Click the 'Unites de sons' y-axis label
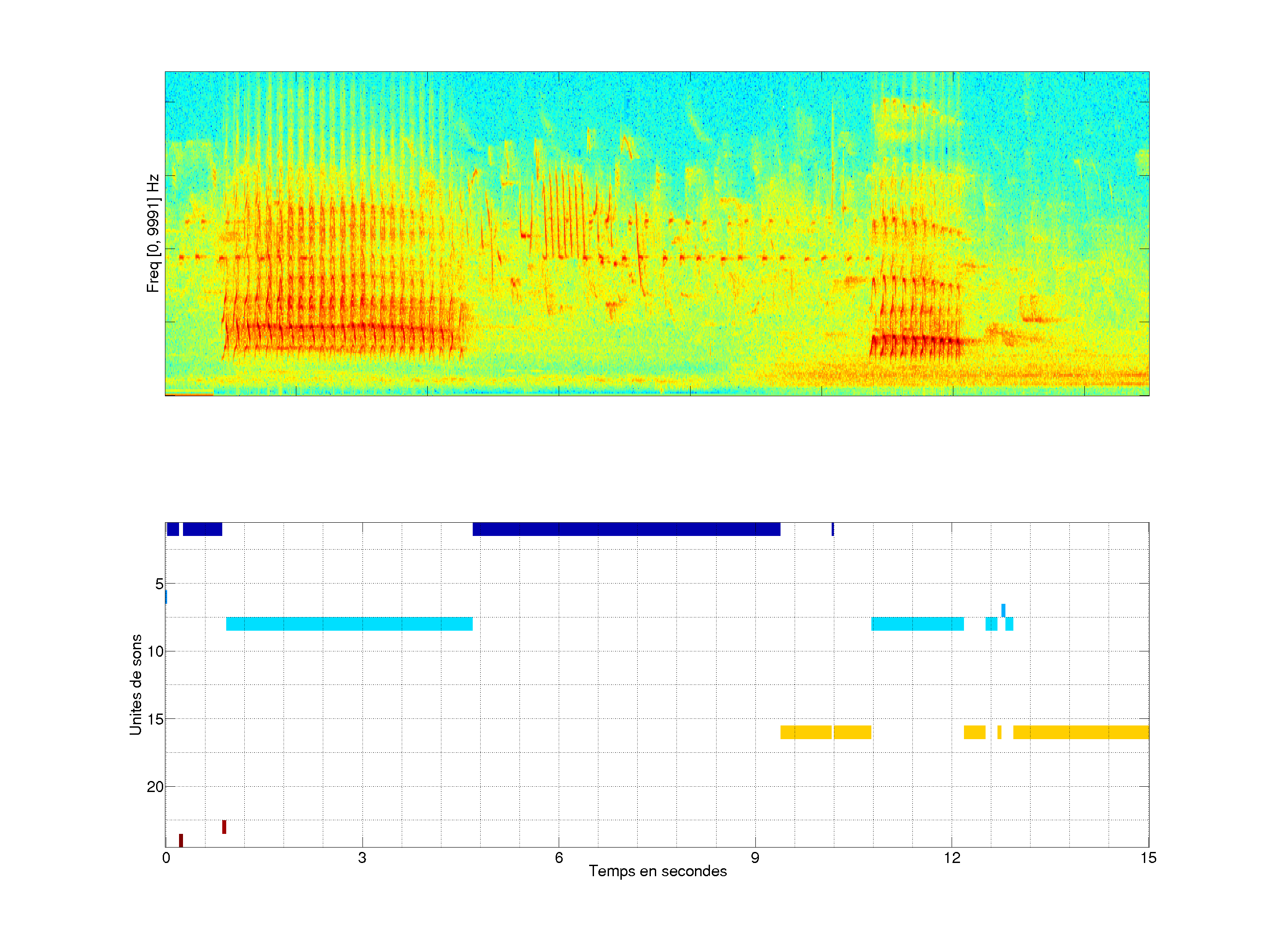Screen dimensions: 1270x952 tap(135, 684)
